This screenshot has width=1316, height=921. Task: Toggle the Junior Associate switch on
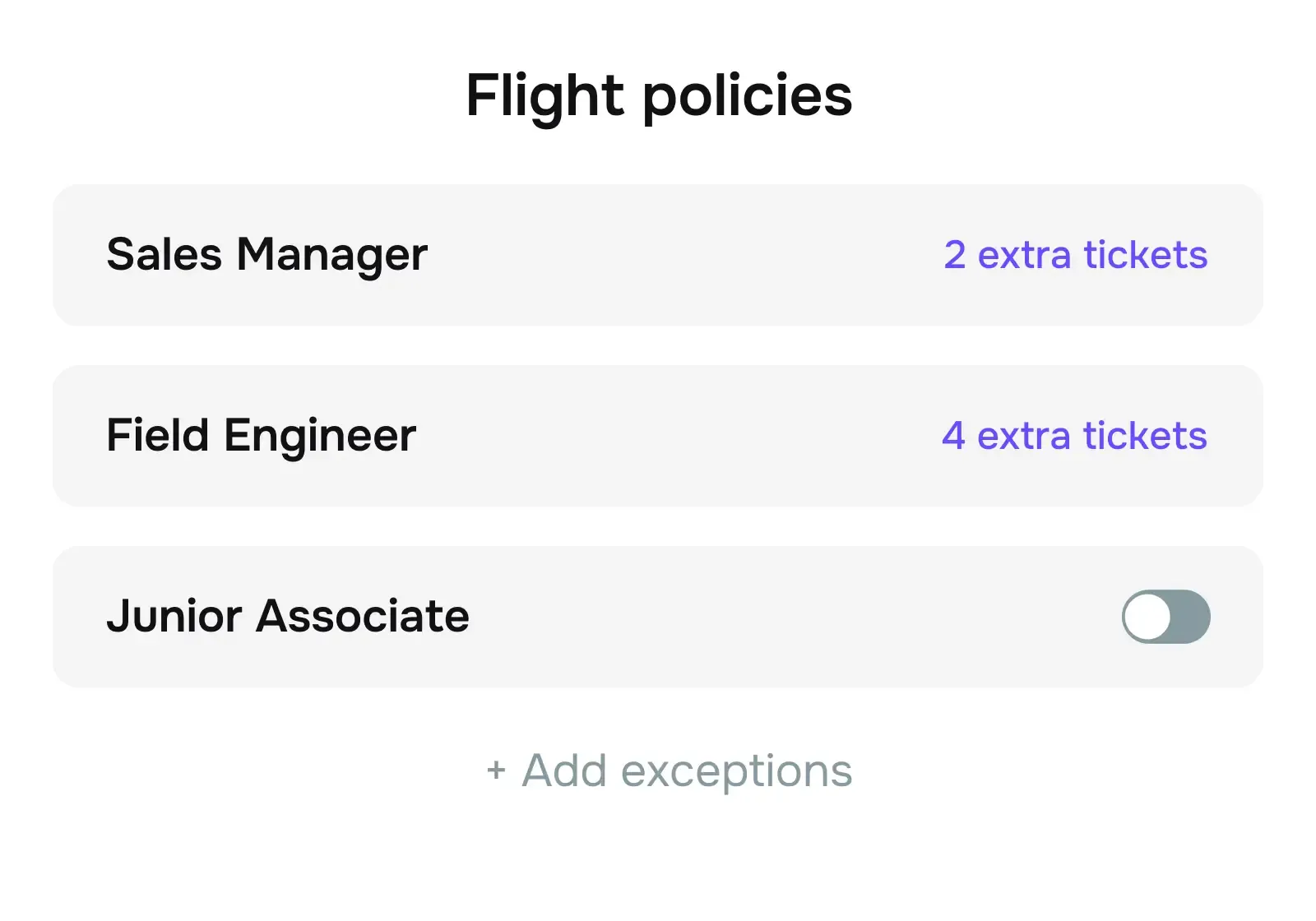tap(1165, 617)
